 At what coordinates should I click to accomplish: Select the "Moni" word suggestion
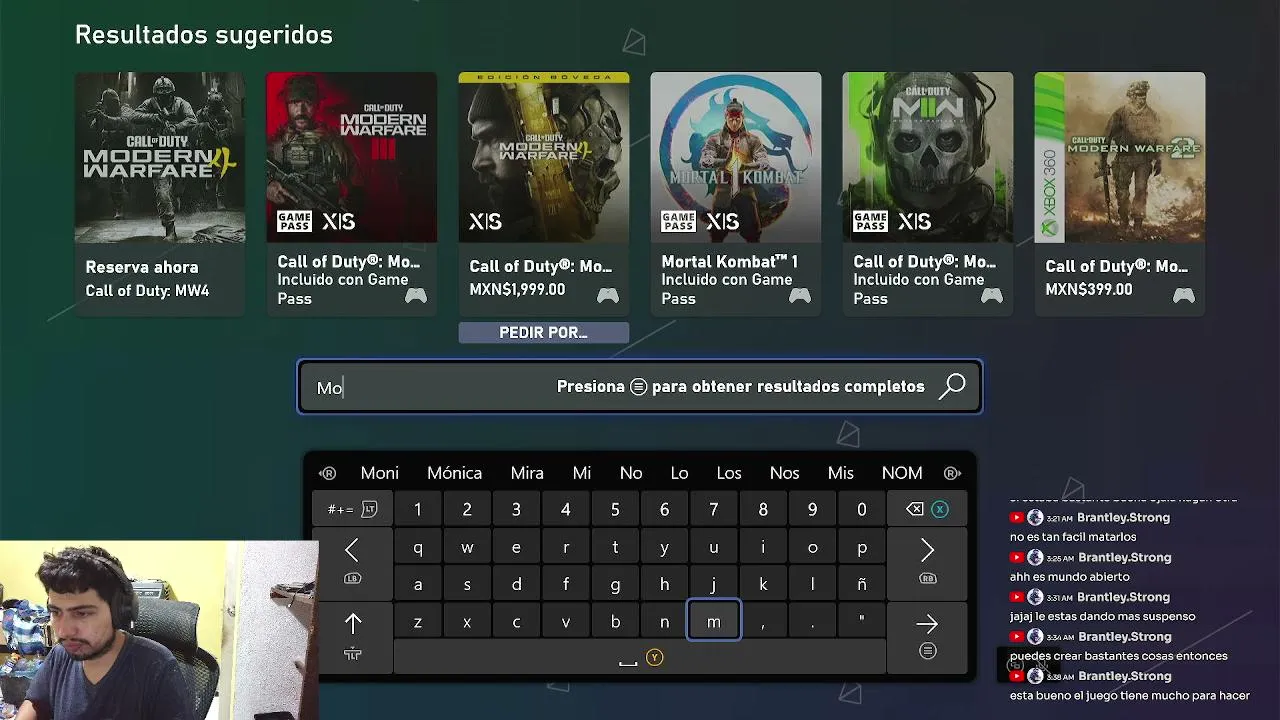tap(379, 473)
